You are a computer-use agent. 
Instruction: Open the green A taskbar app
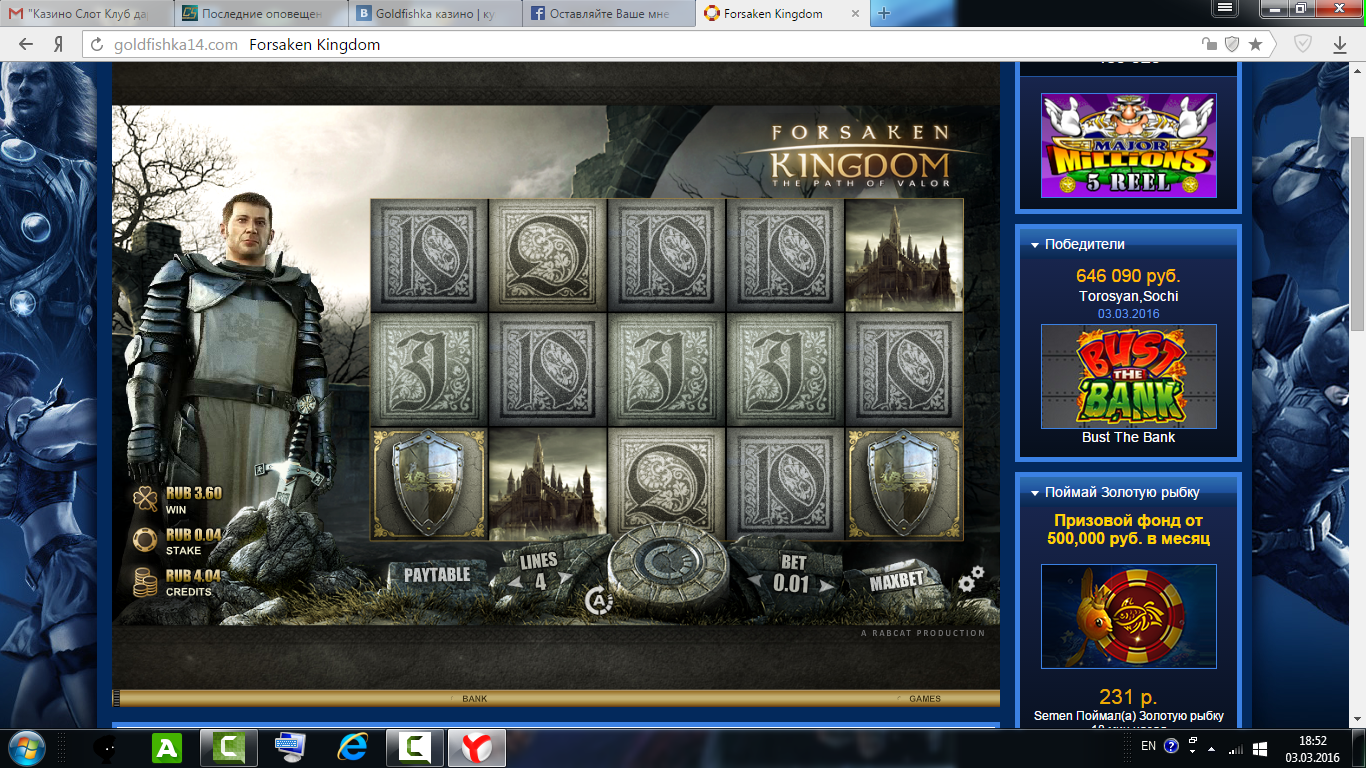coord(167,748)
